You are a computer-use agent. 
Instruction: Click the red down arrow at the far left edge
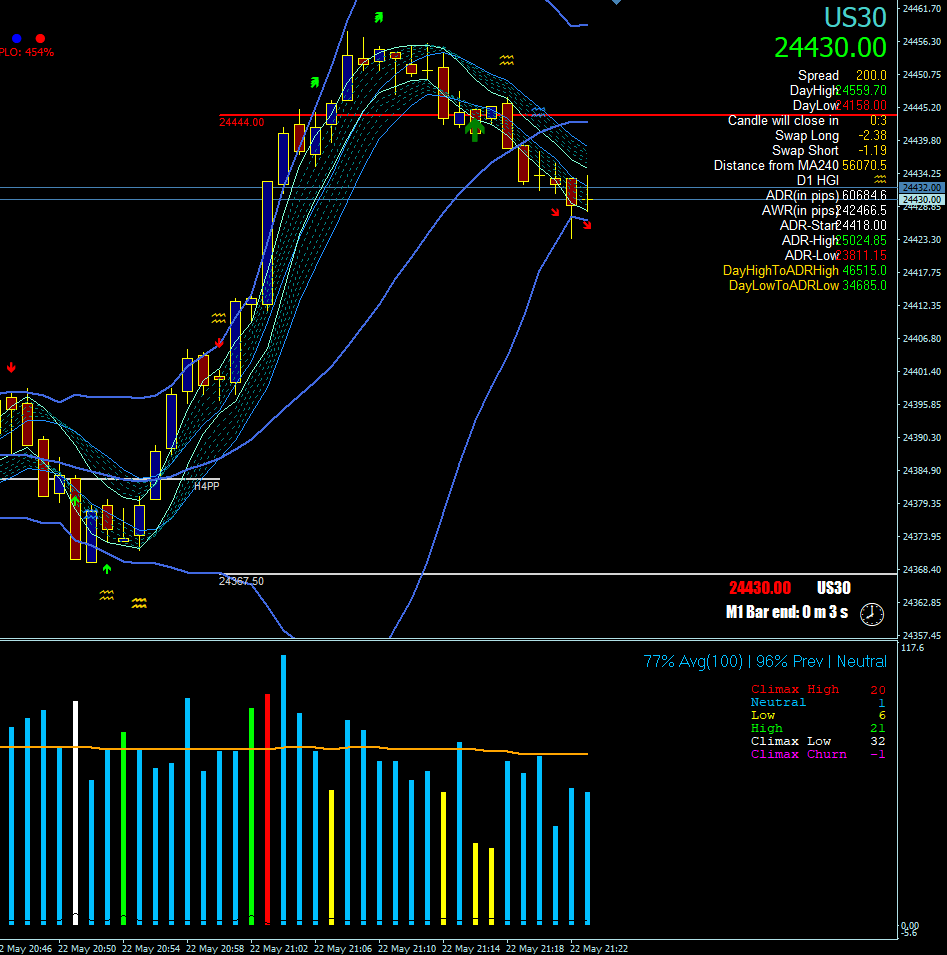tap(11, 367)
